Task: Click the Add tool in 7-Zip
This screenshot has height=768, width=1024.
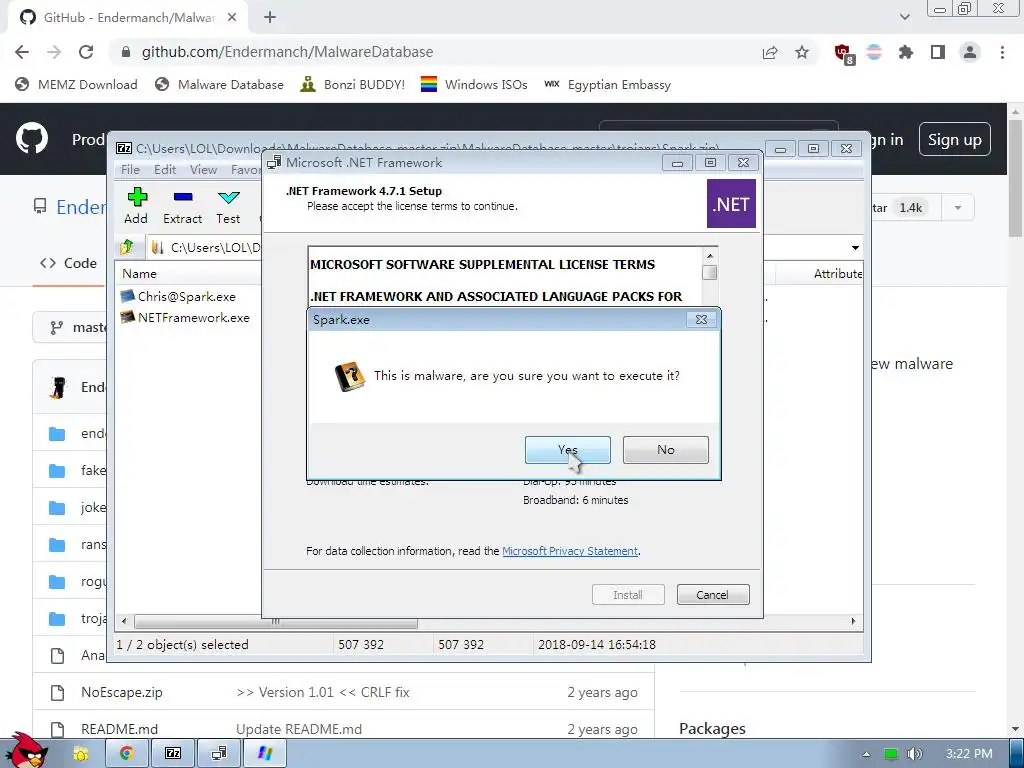Action: (136, 206)
